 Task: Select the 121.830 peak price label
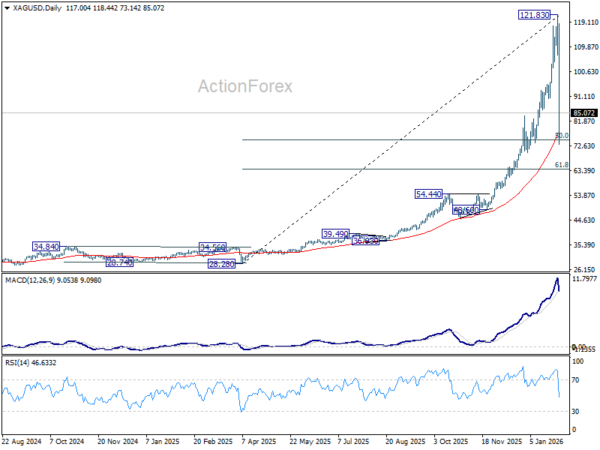coord(534,15)
